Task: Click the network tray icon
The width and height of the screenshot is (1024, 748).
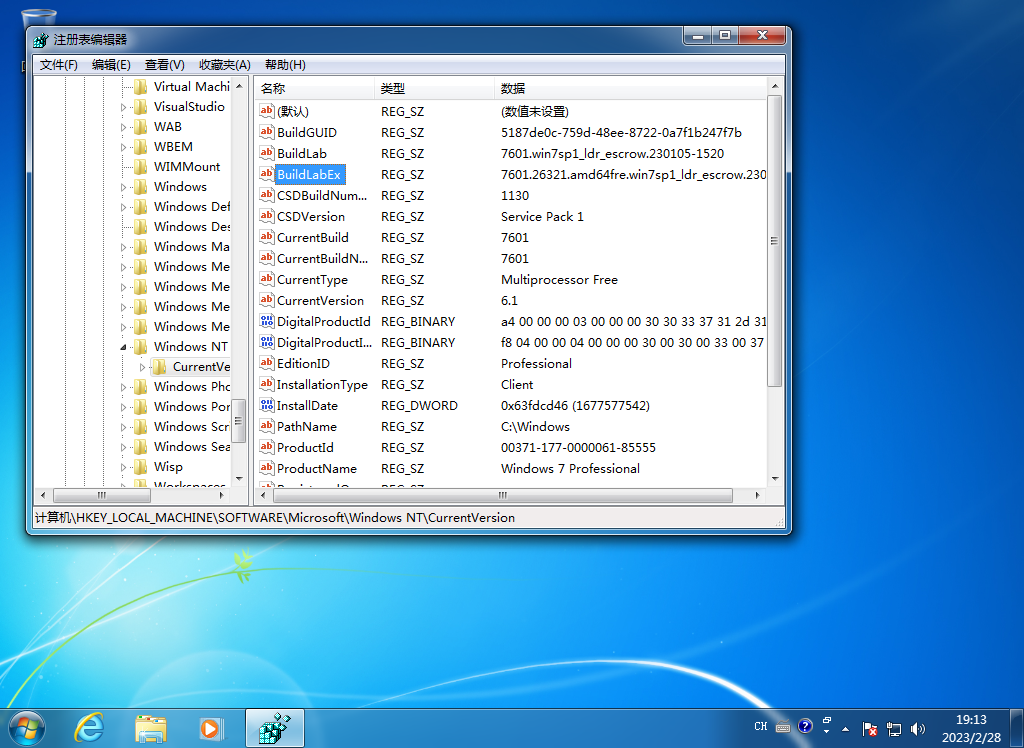Action: pyautogui.click(x=893, y=728)
